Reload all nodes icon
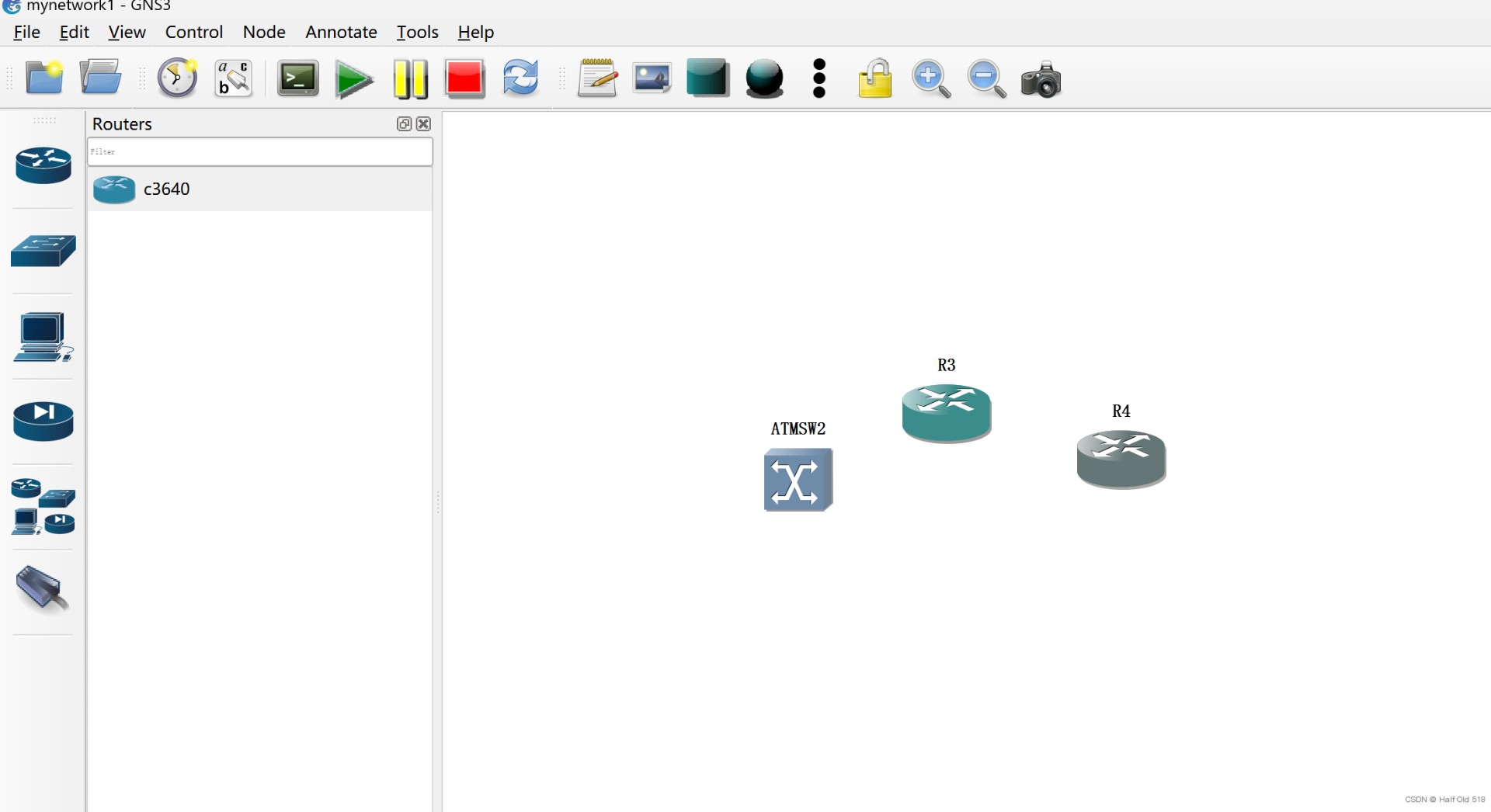 click(x=520, y=78)
